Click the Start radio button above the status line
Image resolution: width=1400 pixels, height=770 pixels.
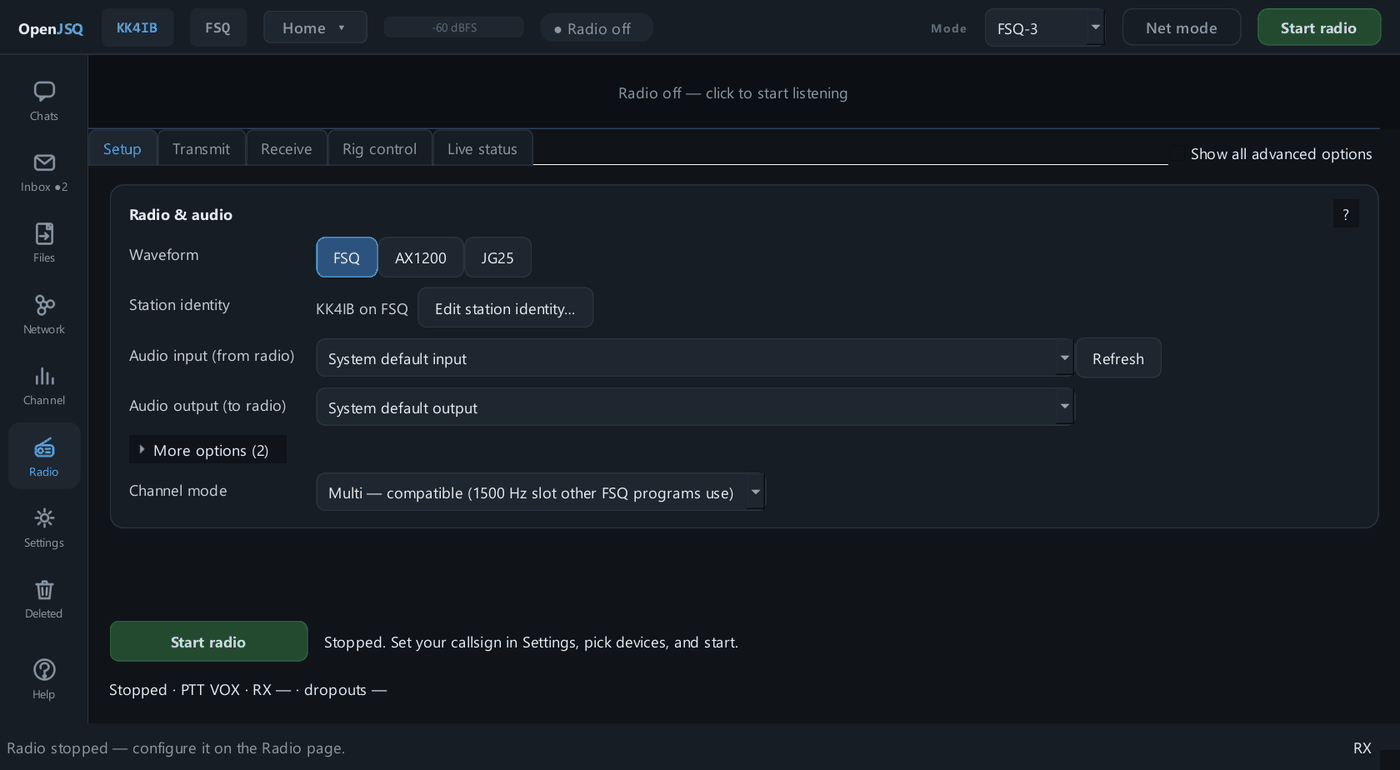209,641
